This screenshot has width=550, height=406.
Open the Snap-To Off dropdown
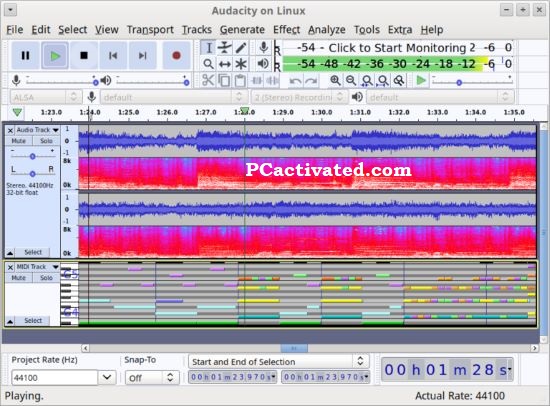tap(152, 378)
